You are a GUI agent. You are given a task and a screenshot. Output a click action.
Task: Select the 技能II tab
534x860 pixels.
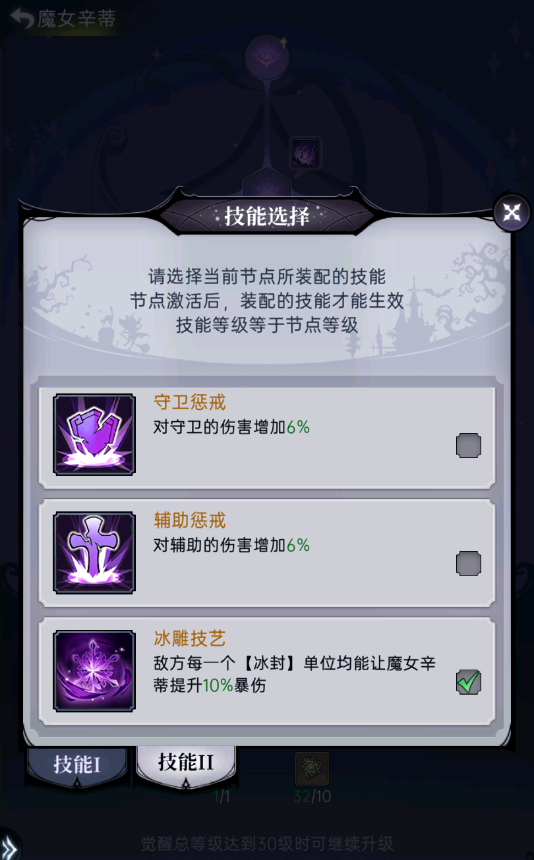(186, 764)
